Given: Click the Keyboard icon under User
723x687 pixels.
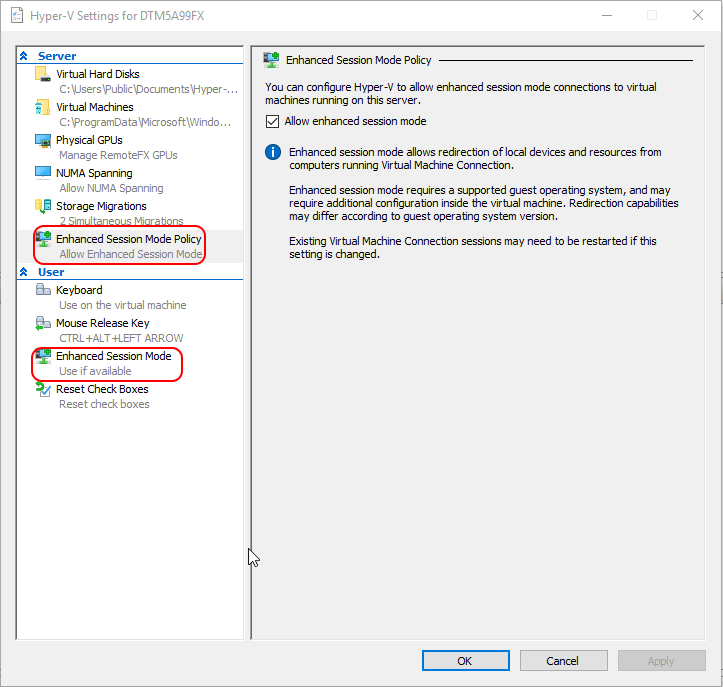Looking at the screenshot, I should tap(43, 290).
